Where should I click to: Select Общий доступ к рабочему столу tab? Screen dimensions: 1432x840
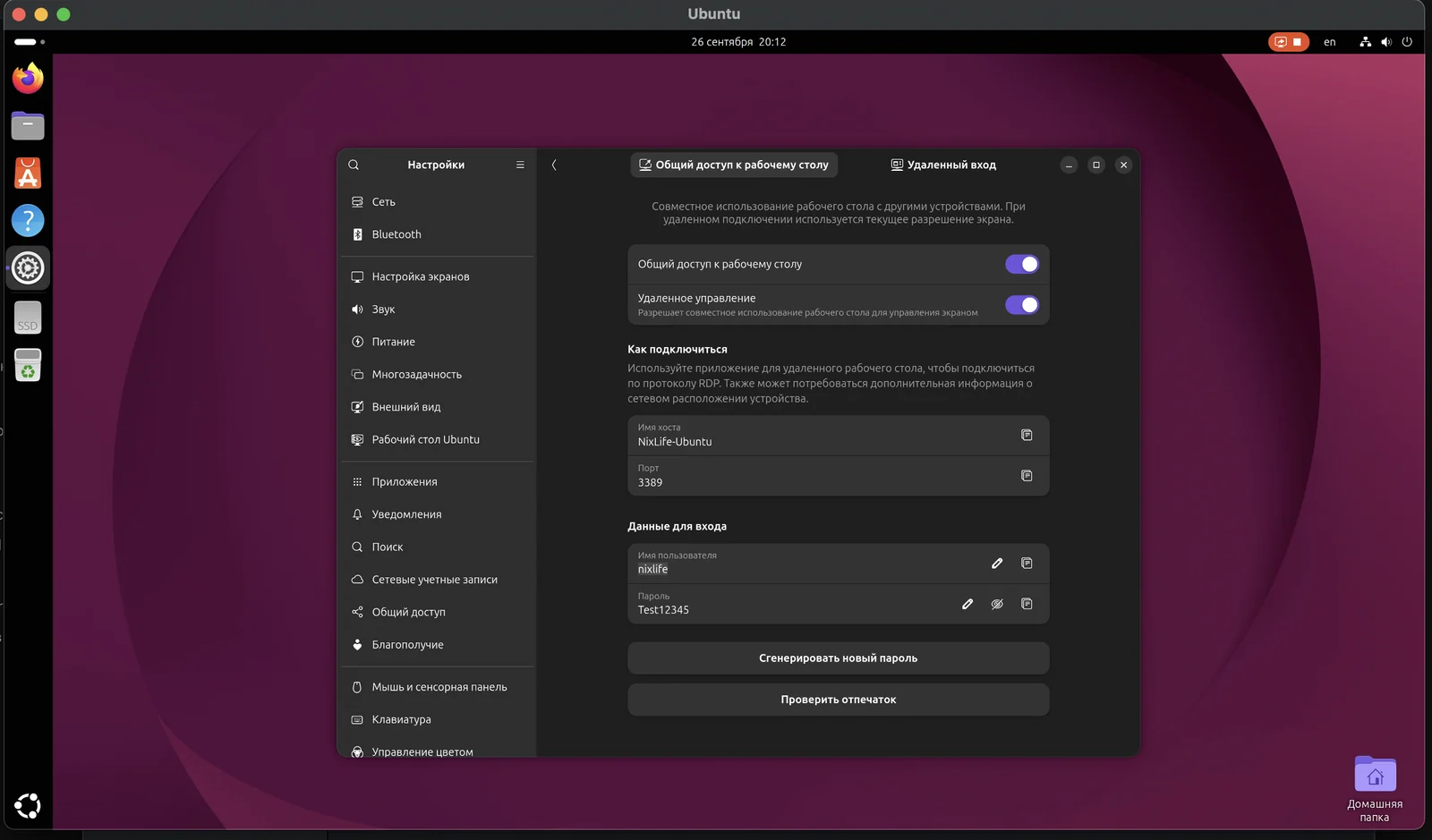(x=734, y=165)
